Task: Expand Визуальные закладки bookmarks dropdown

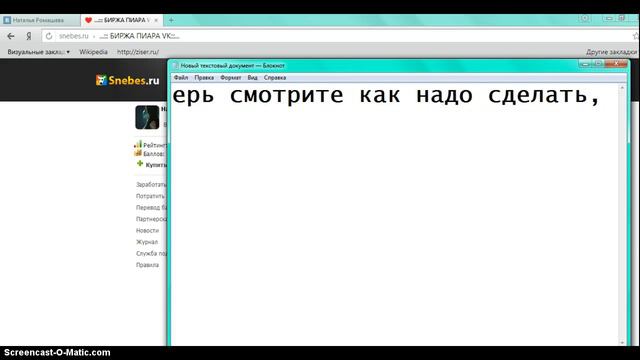Action: 38,52
